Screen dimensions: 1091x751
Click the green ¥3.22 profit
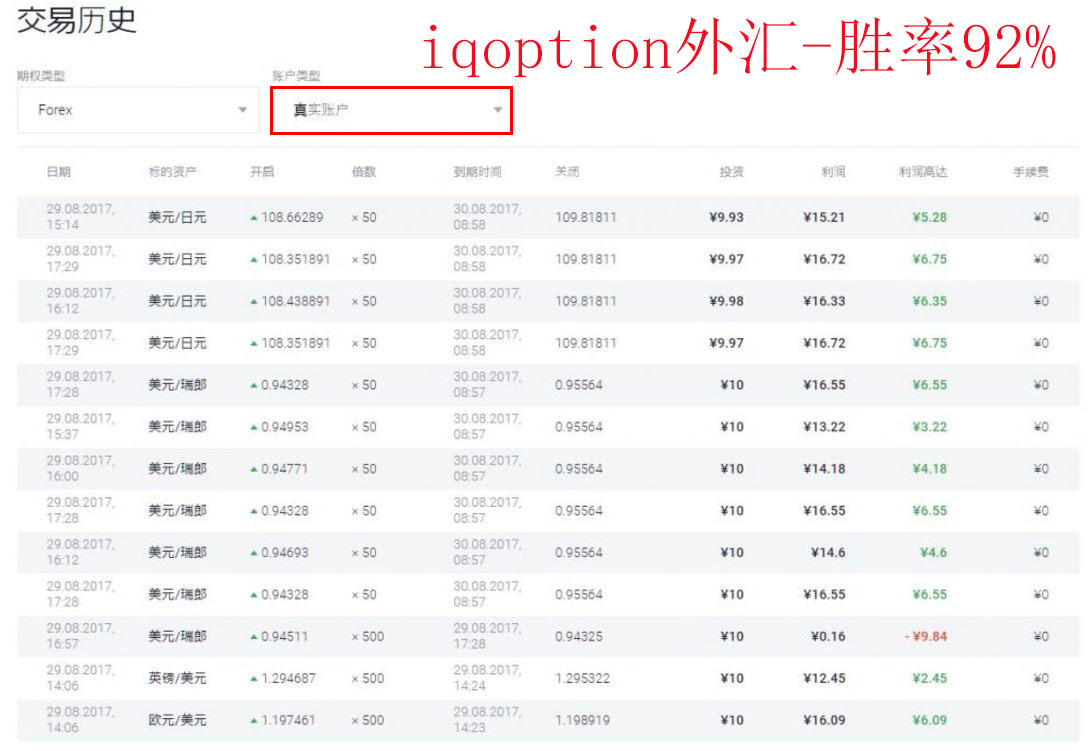coord(930,427)
